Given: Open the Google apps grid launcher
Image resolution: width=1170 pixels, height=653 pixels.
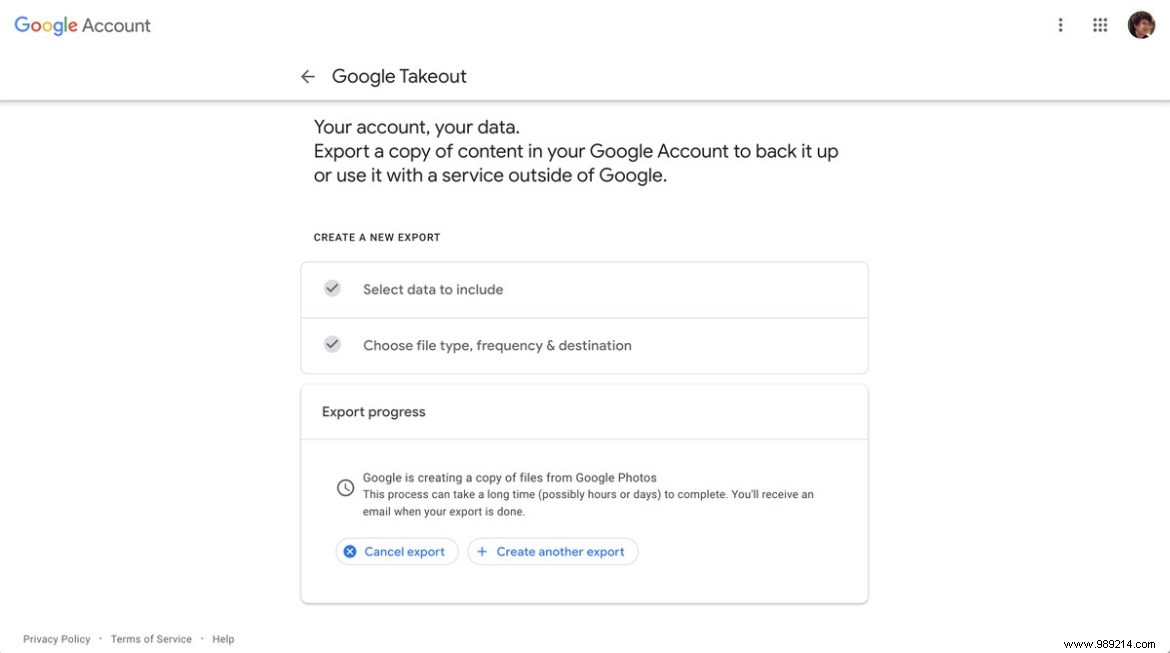Looking at the screenshot, I should click(1100, 25).
